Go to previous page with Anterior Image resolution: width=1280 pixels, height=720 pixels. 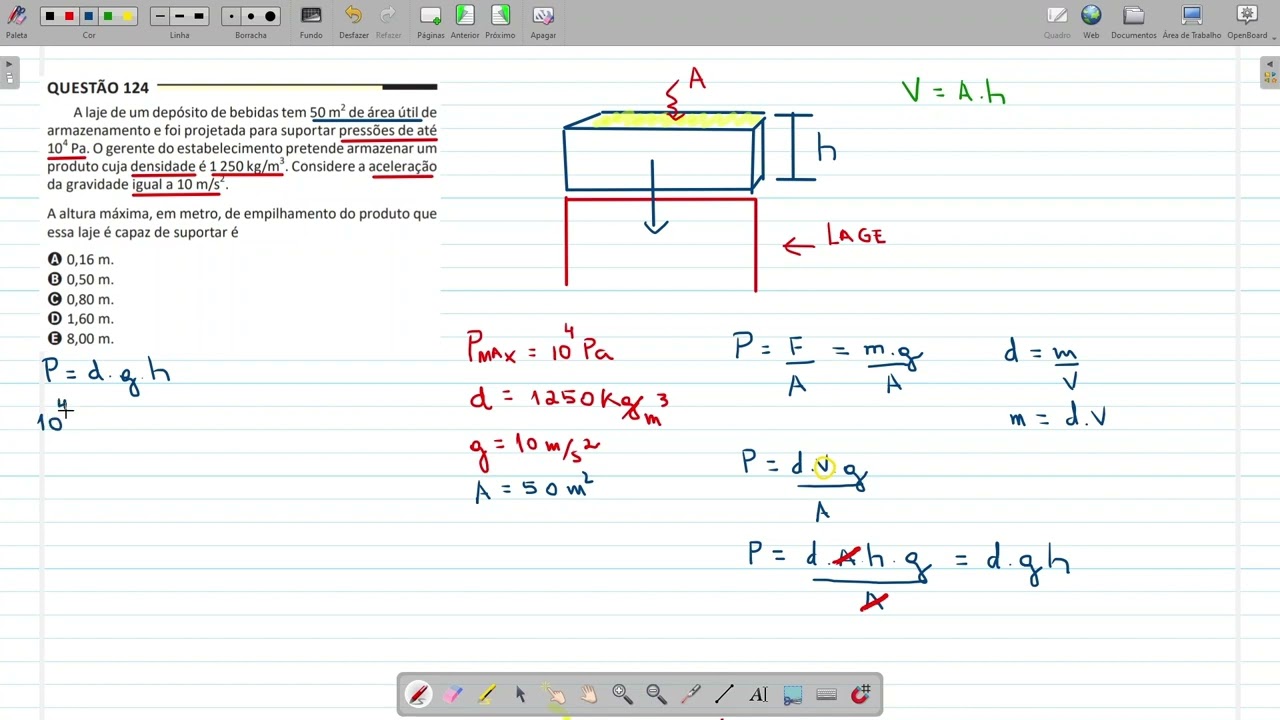[465, 21]
